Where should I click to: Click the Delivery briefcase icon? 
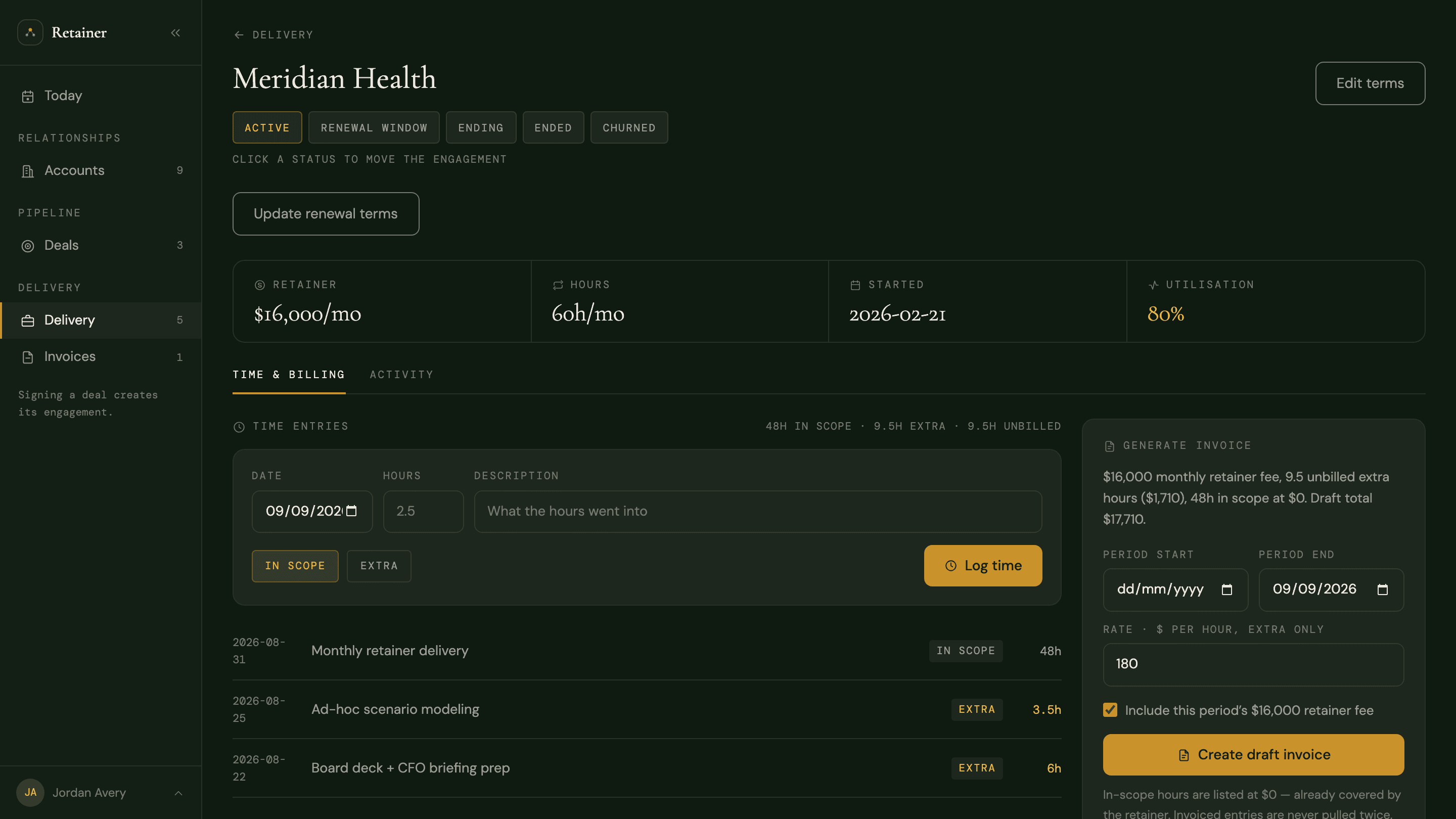[x=28, y=321]
